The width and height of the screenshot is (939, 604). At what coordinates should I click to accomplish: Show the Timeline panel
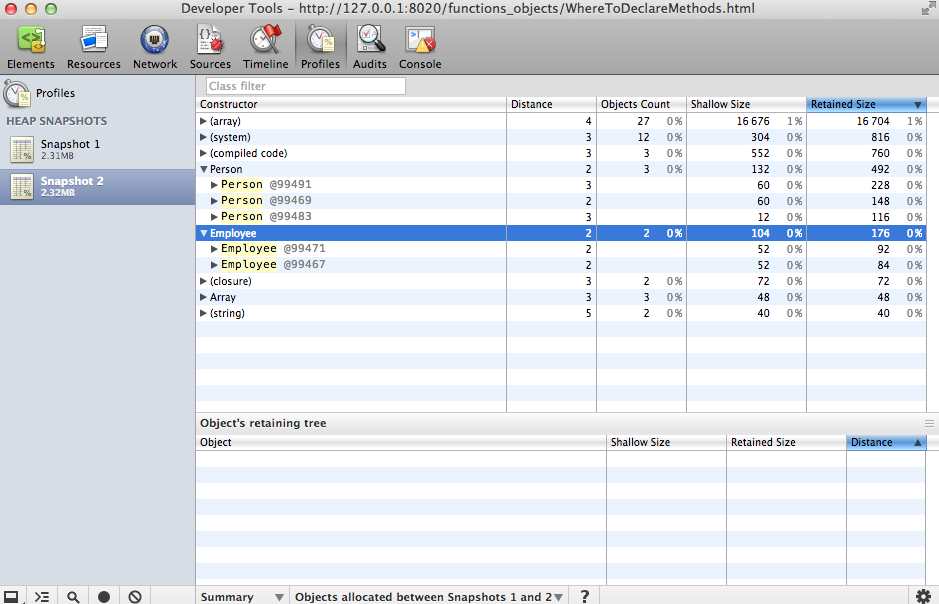pos(265,47)
